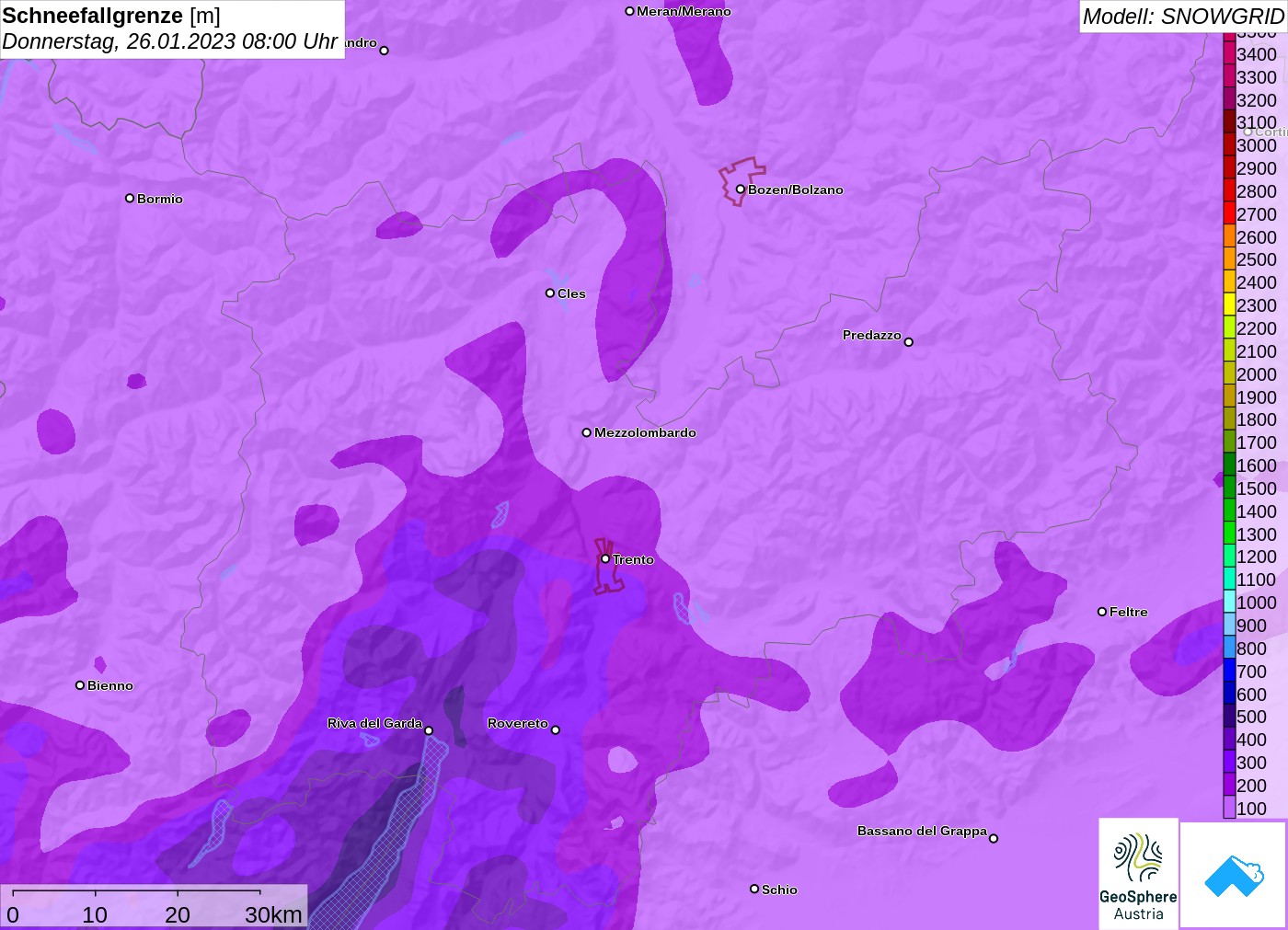Image resolution: width=1288 pixels, height=930 pixels.
Task: Select the Rovereto town marker
Action: click(x=555, y=730)
